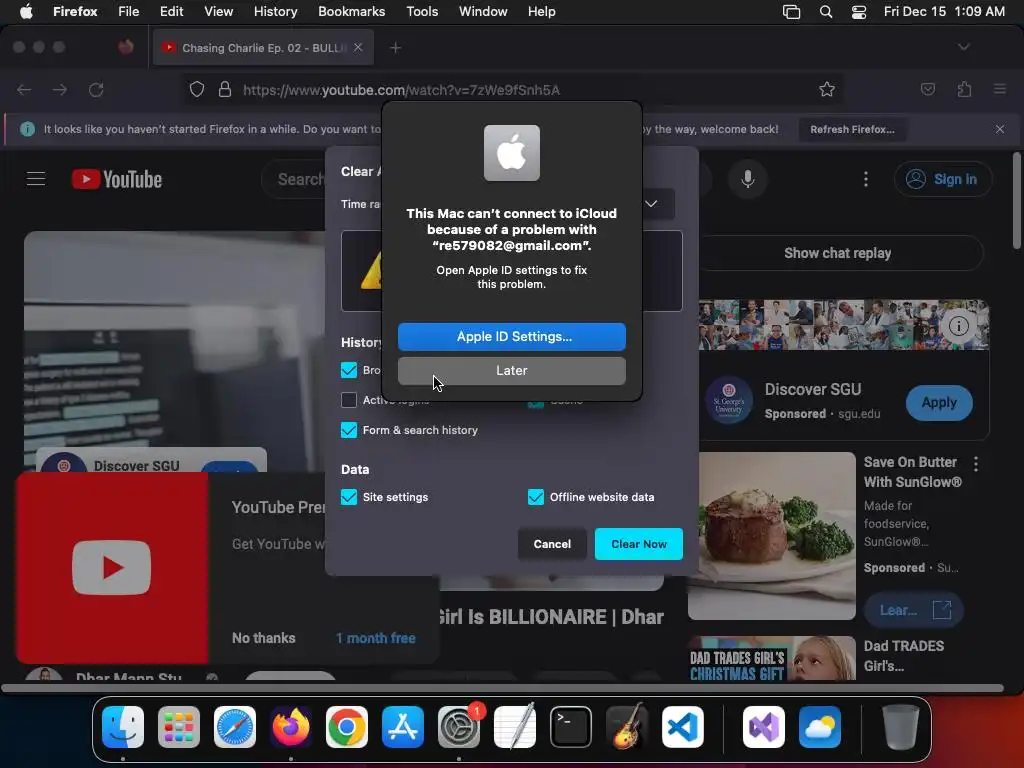Open the Window menu
1024x768 pixels.
(x=483, y=11)
